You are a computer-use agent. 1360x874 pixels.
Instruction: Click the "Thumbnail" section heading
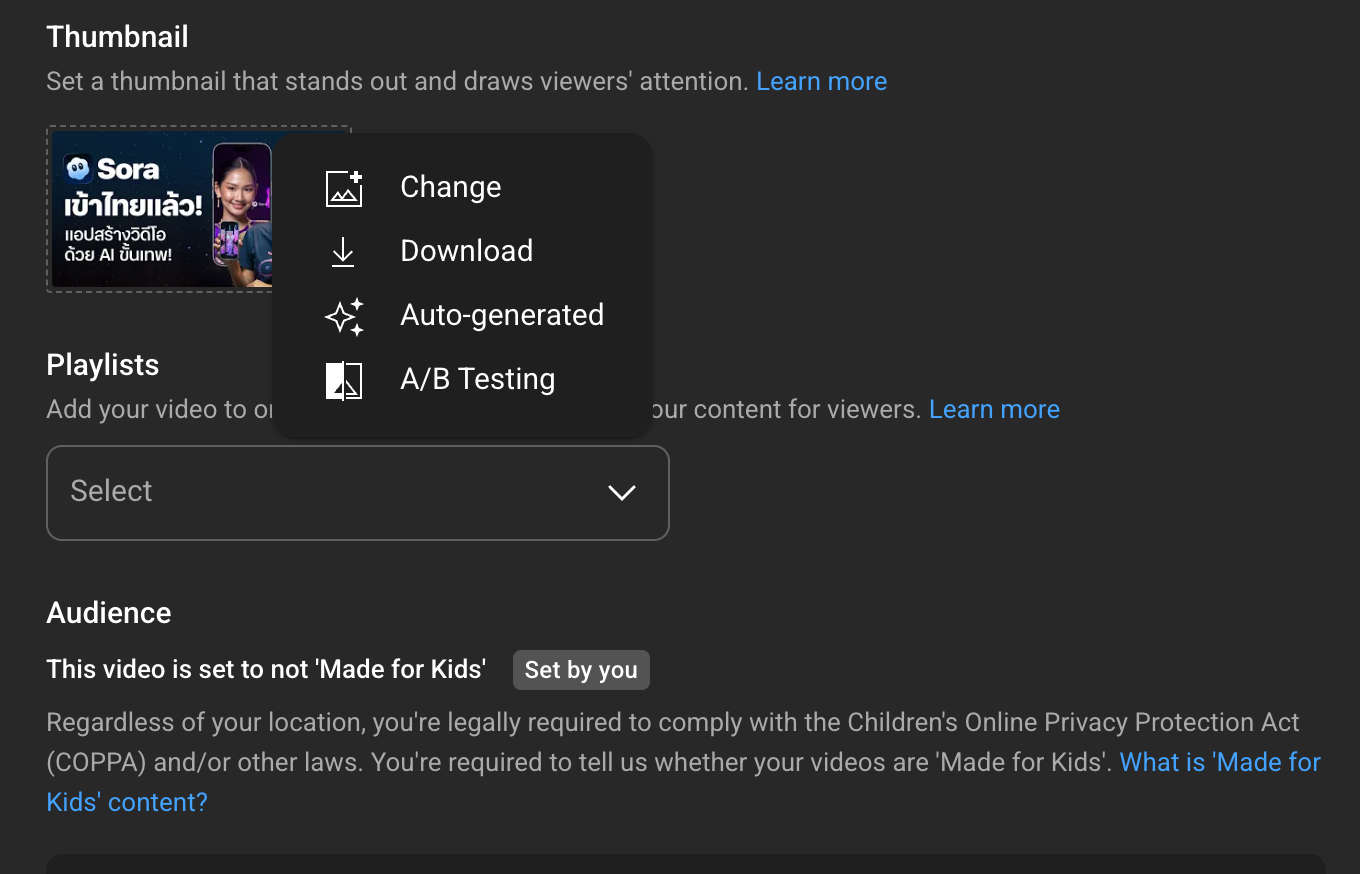117,37
